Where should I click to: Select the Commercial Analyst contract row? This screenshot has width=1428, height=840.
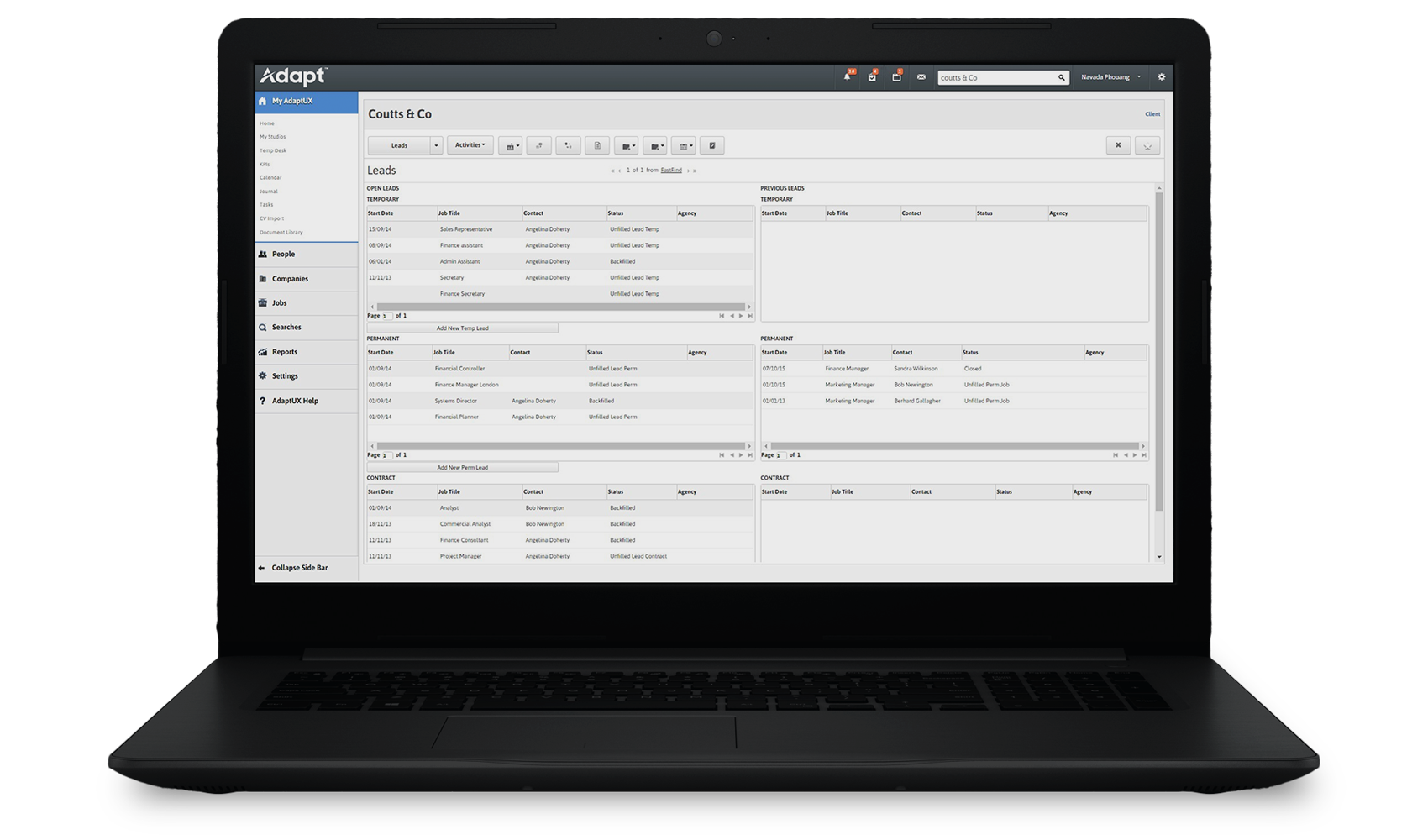pos(560,524)
